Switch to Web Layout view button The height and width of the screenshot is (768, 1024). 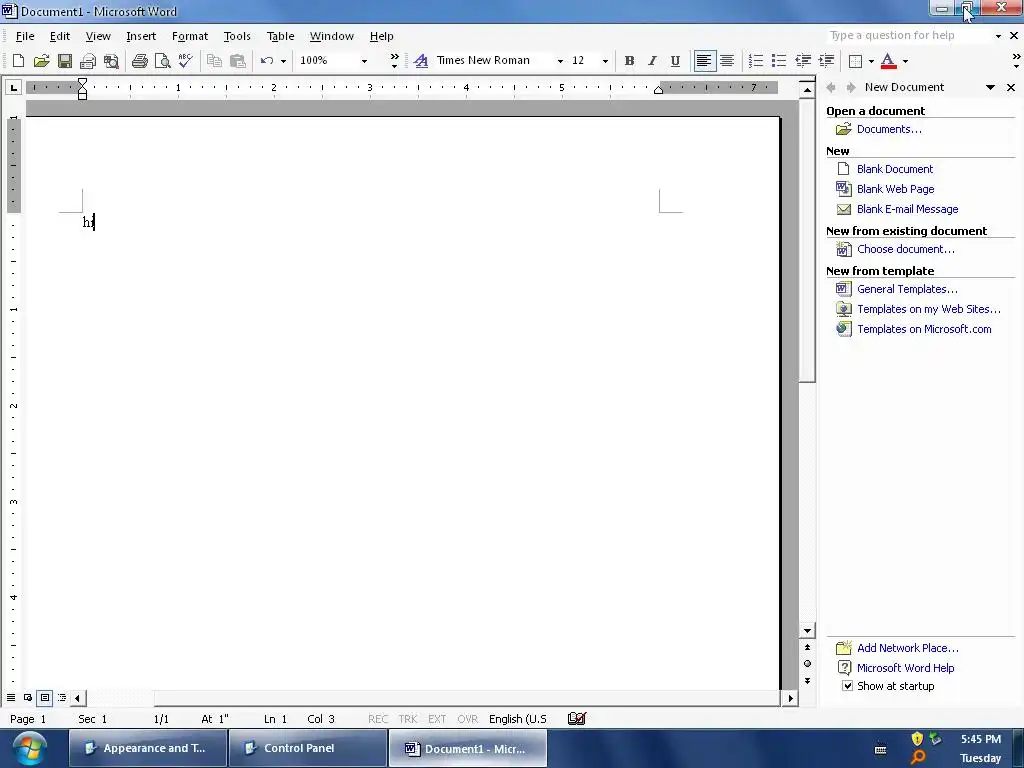[28, 697]
